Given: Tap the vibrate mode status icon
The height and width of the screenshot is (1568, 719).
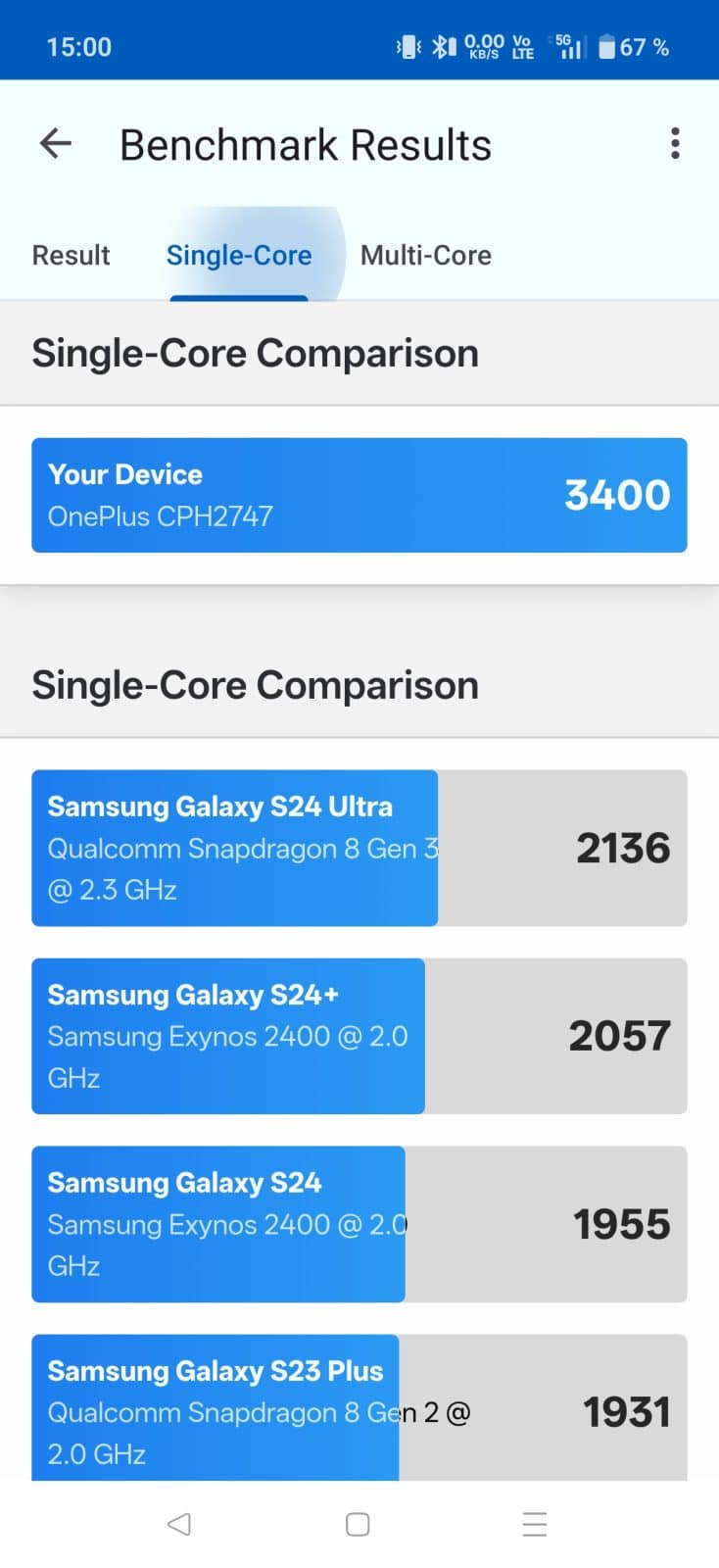Looking at the screenshot, I should point(408,47).
